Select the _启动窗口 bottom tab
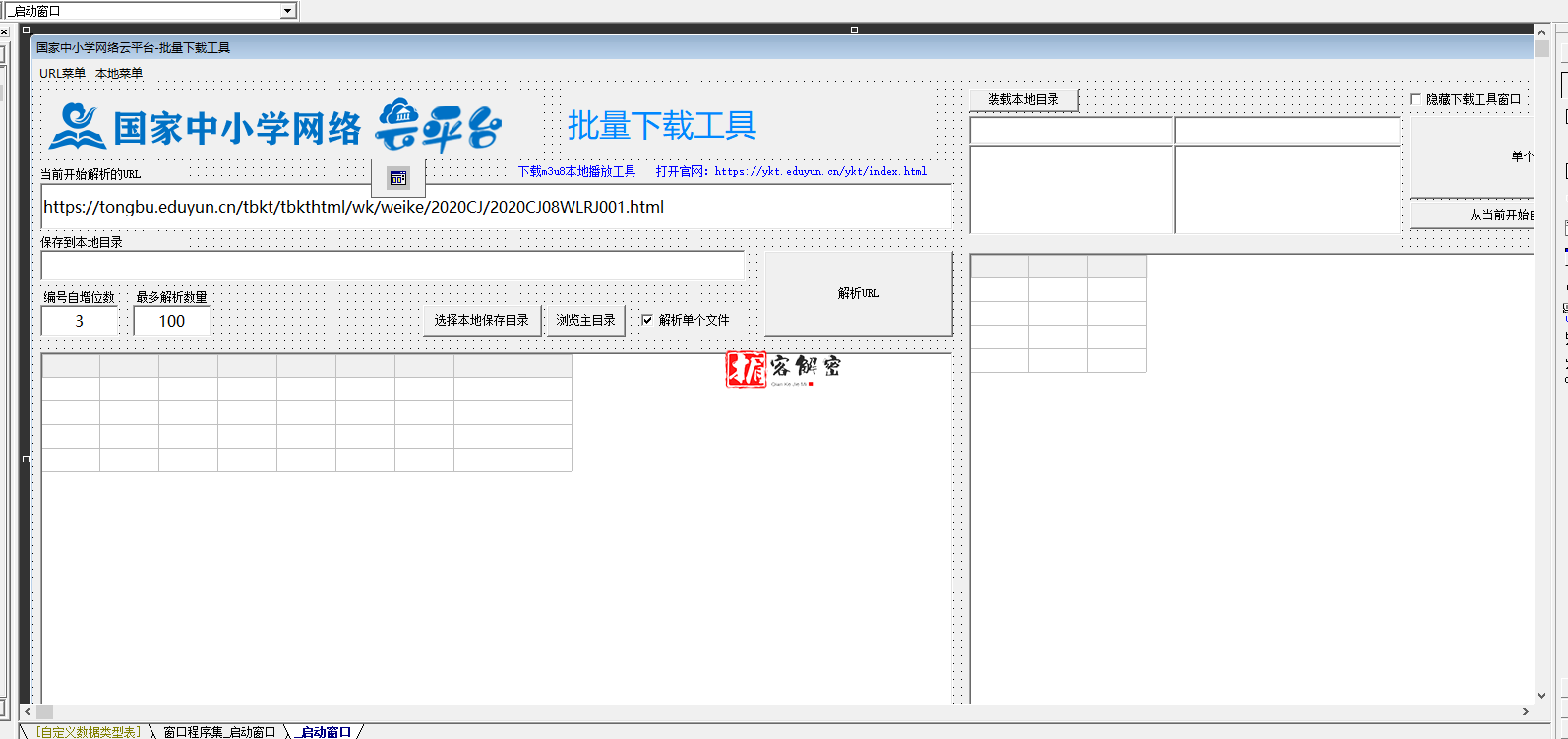 click(326, 732)
